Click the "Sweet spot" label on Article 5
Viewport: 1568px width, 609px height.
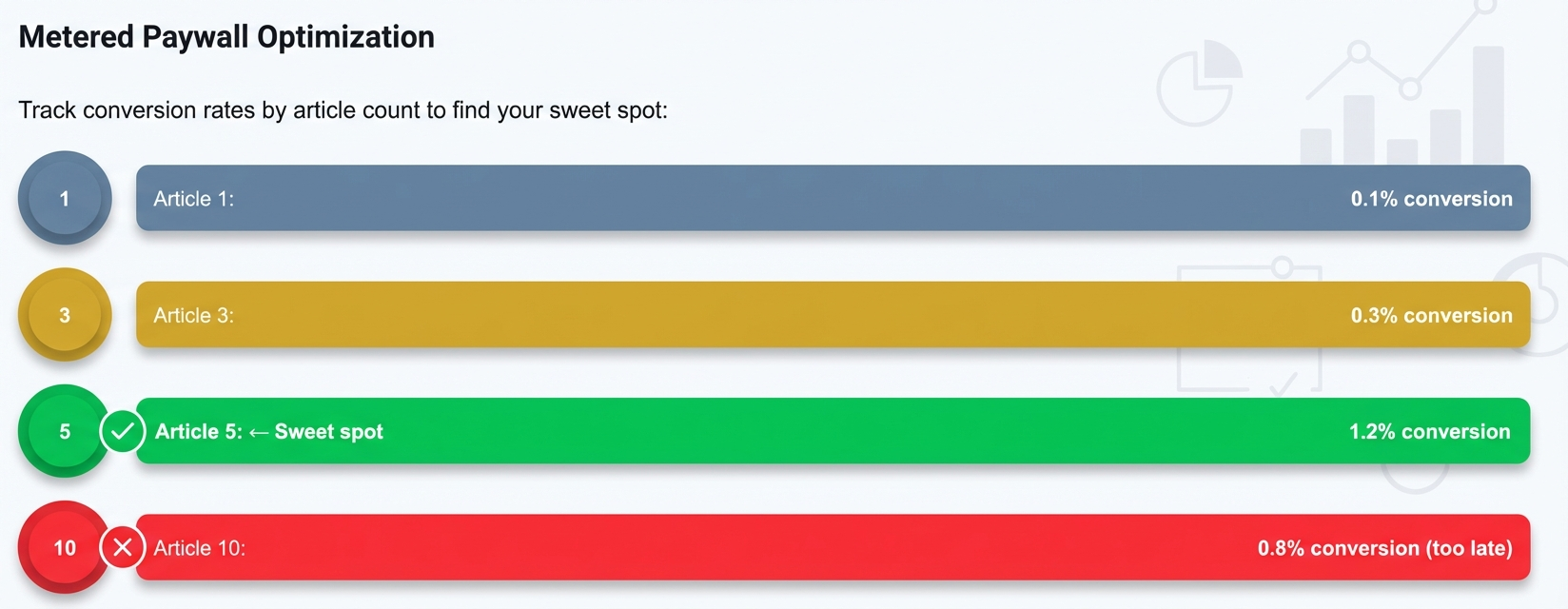pos(328,432)
